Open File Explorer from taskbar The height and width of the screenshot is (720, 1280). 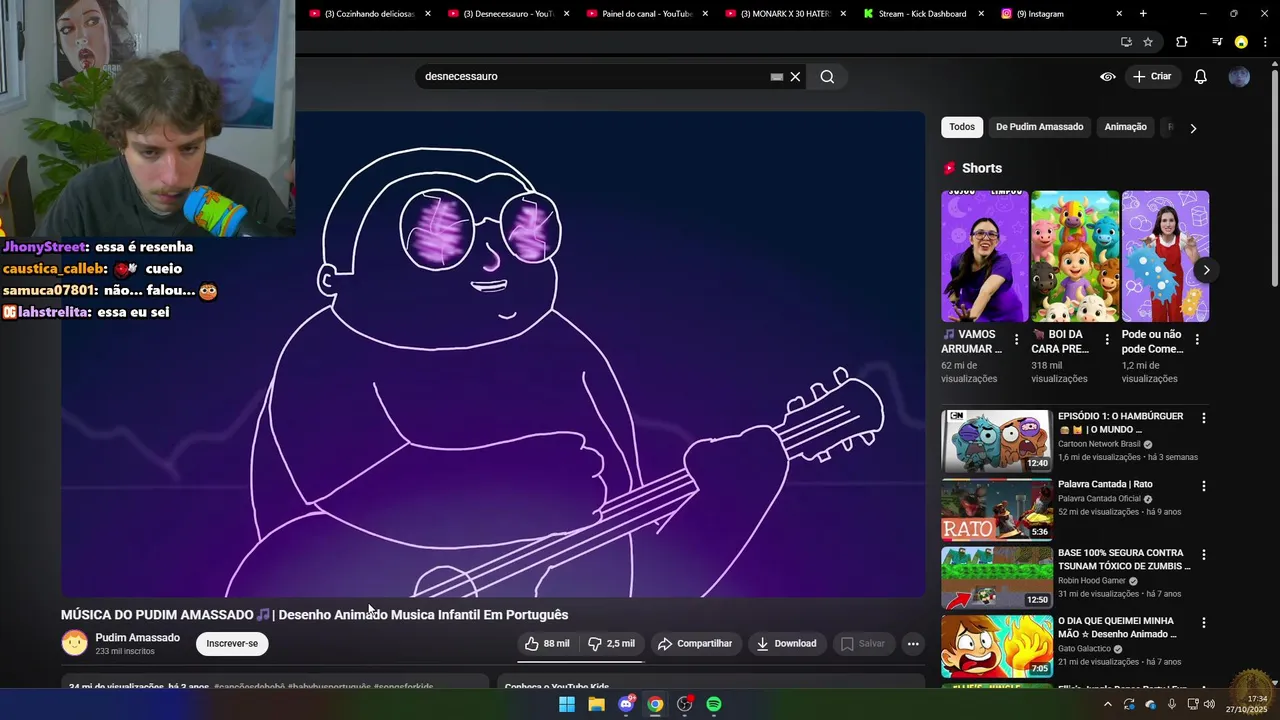pyautogui.click(x=596, y=704)
